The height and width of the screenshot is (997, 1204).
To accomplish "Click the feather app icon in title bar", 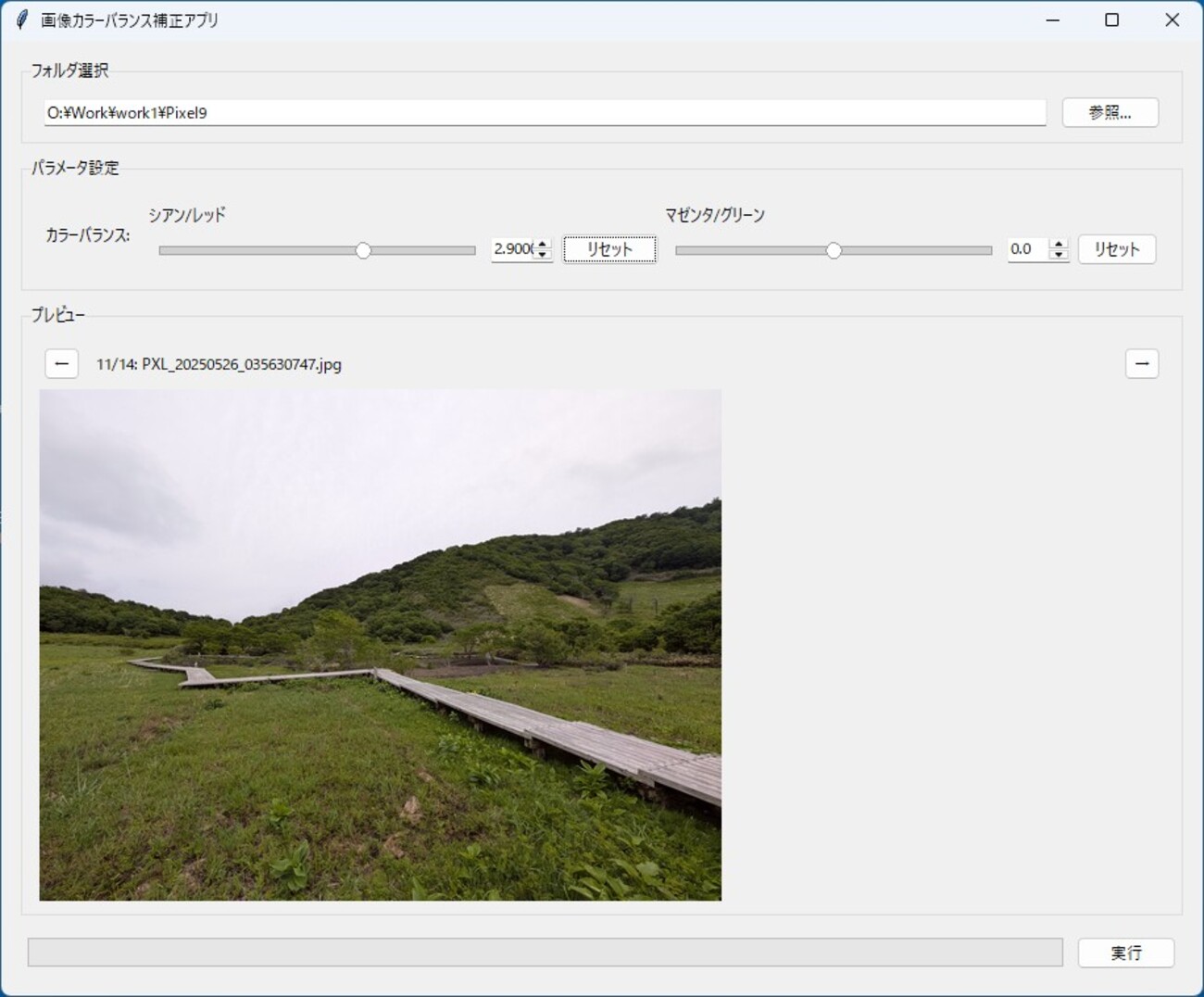I will pyautogui.click(x=22, y=19).
